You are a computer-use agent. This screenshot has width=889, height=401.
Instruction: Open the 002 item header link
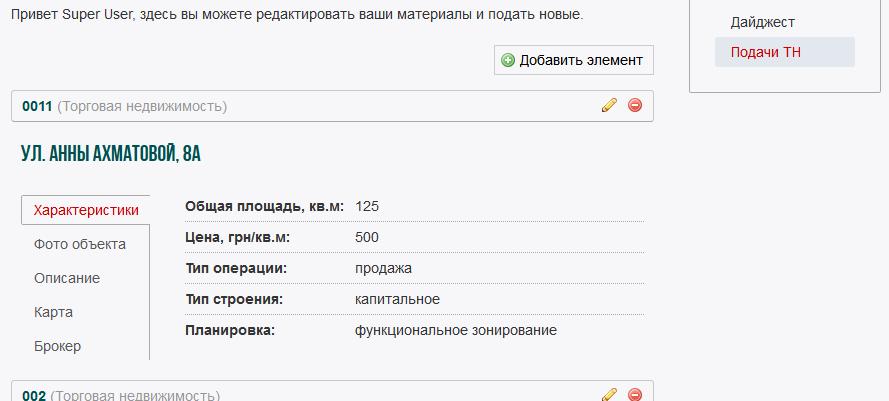pos(34,396)
